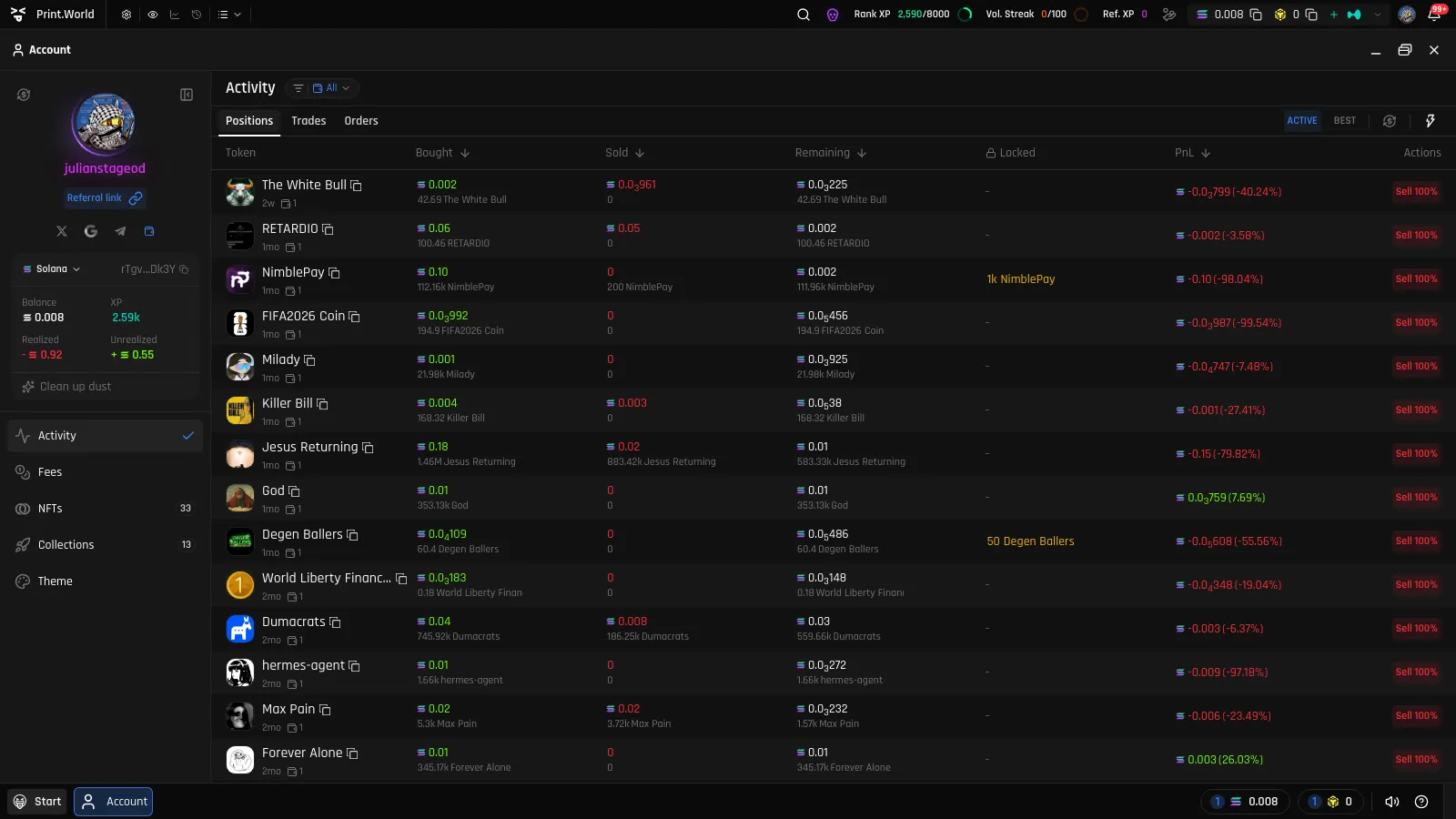Click the eye visibility icon in the top toolbar
The image size is (1456, 819).
pos(152,15)
